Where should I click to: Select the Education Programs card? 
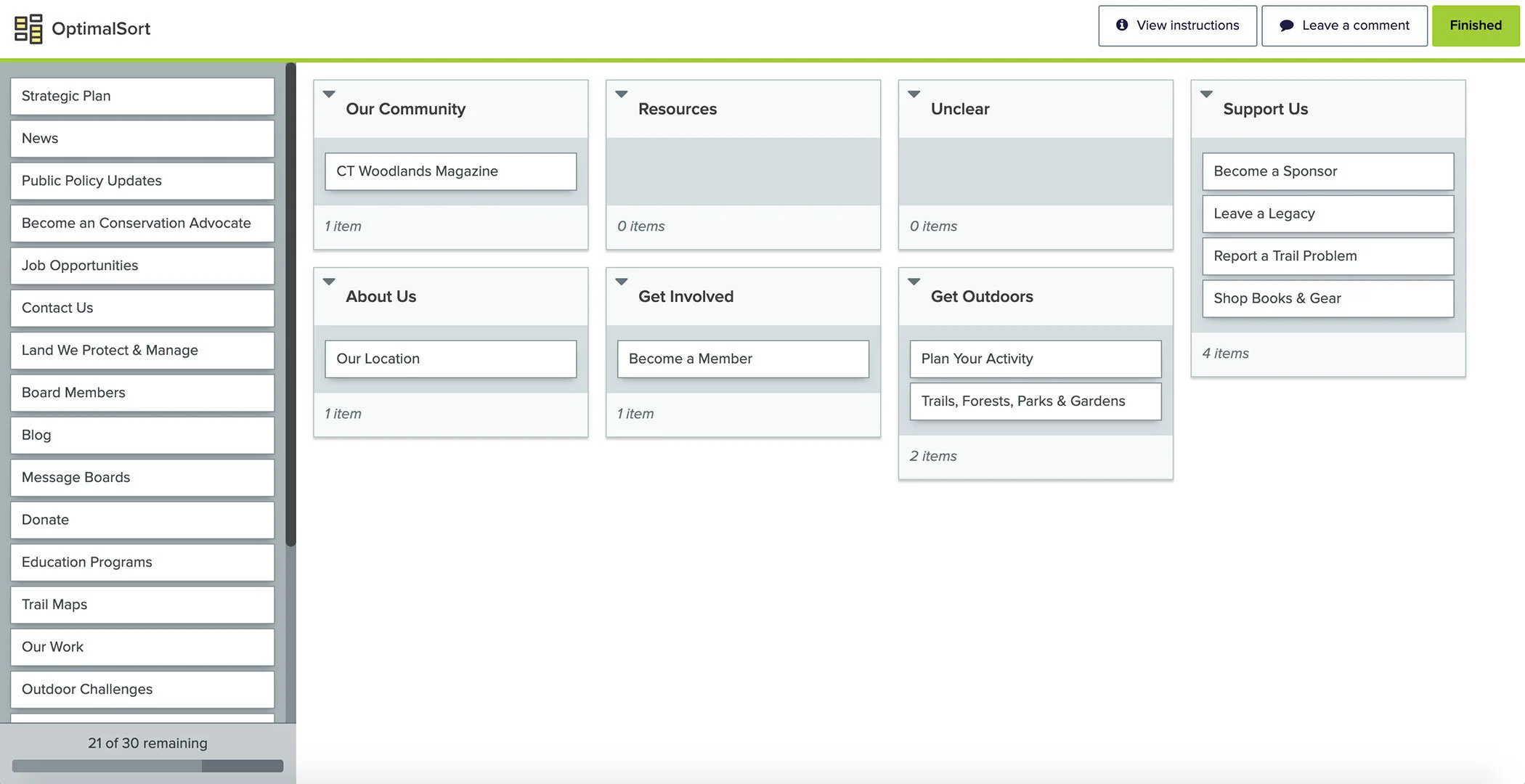click(x=142, y=562)
